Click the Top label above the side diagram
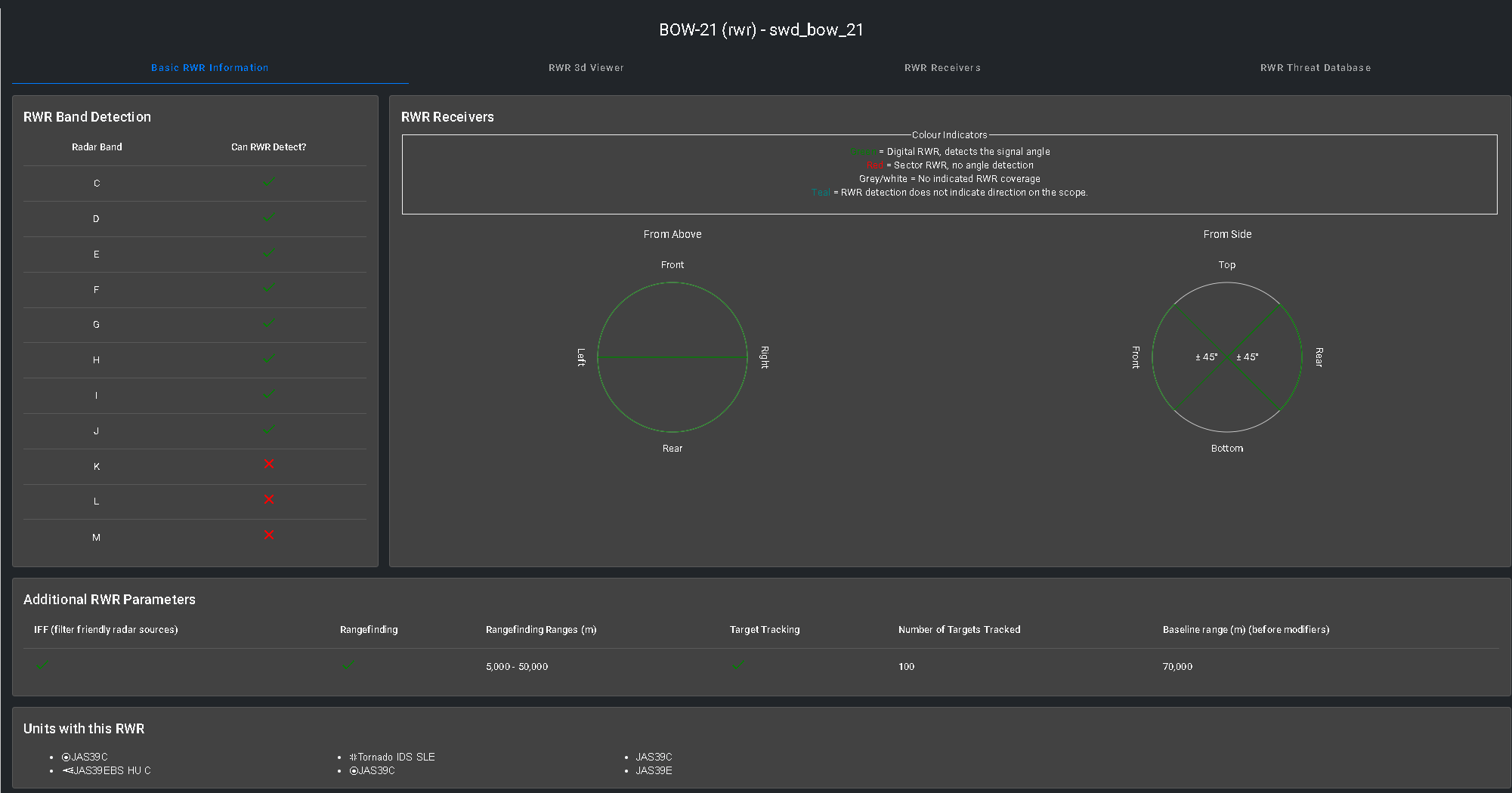1512x793 pixels. (1227, 265)
